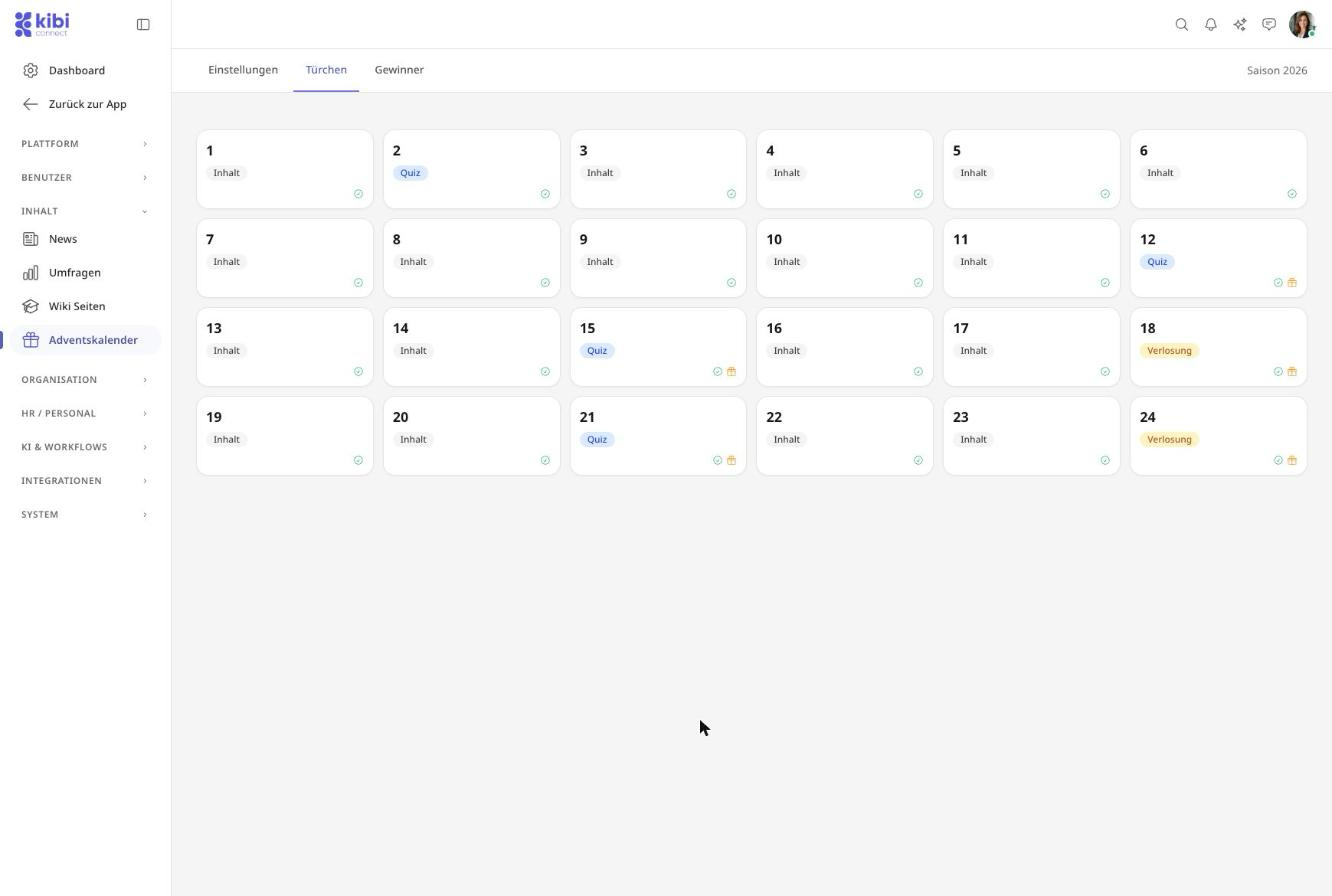Click the green check icon on door 1

coord(358,194)
